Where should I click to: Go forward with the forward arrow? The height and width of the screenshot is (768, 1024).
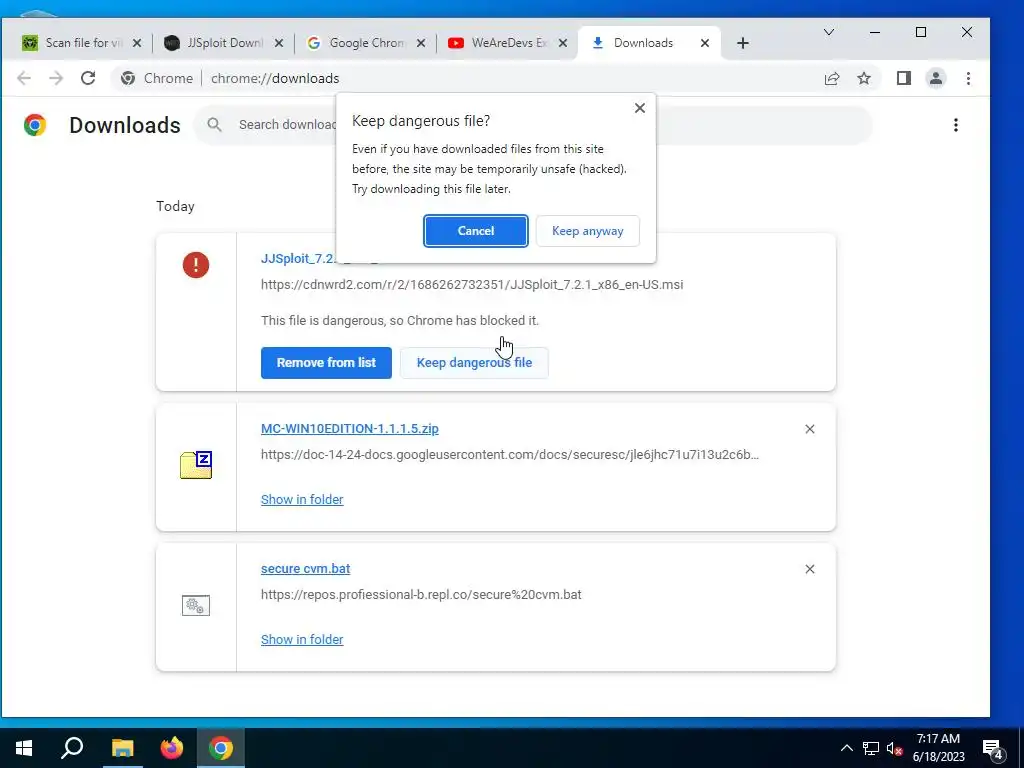click(56, 78)
